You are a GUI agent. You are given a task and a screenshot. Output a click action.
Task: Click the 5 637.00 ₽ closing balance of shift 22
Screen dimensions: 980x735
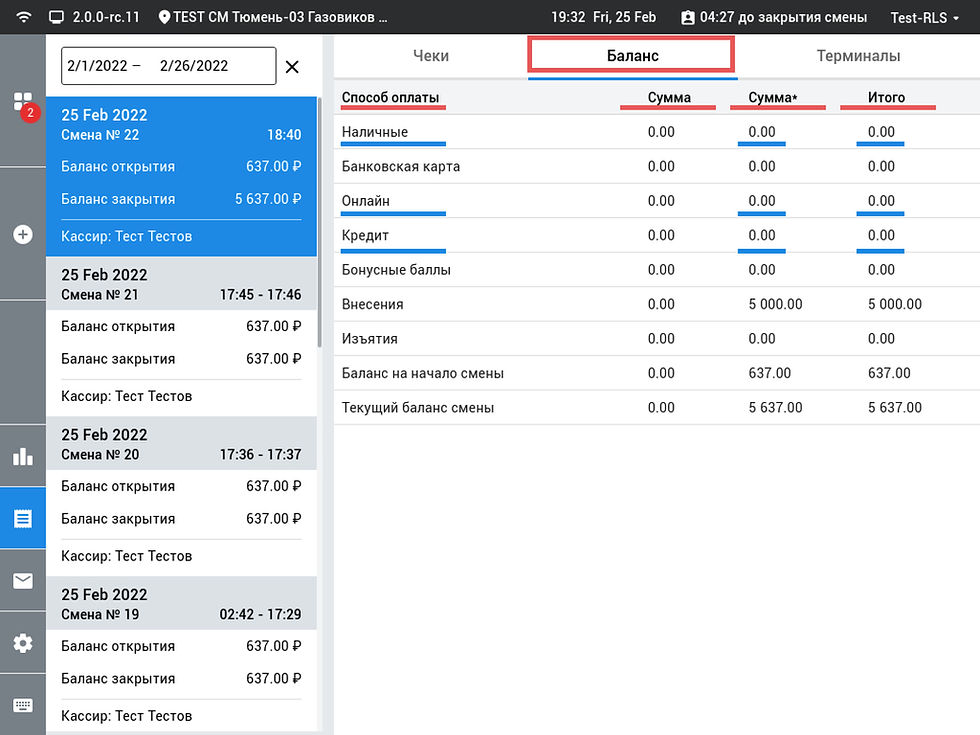(x=268, y=199)
